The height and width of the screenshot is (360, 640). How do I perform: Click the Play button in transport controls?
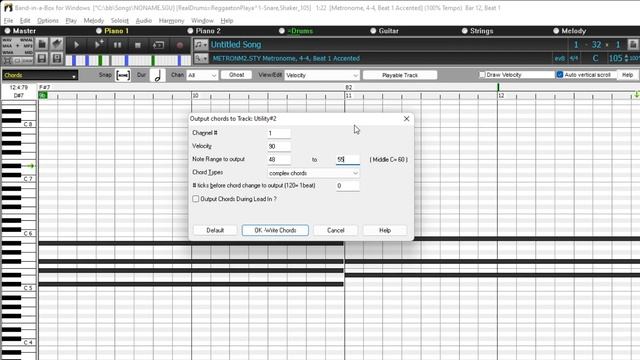tap(76, 45)
